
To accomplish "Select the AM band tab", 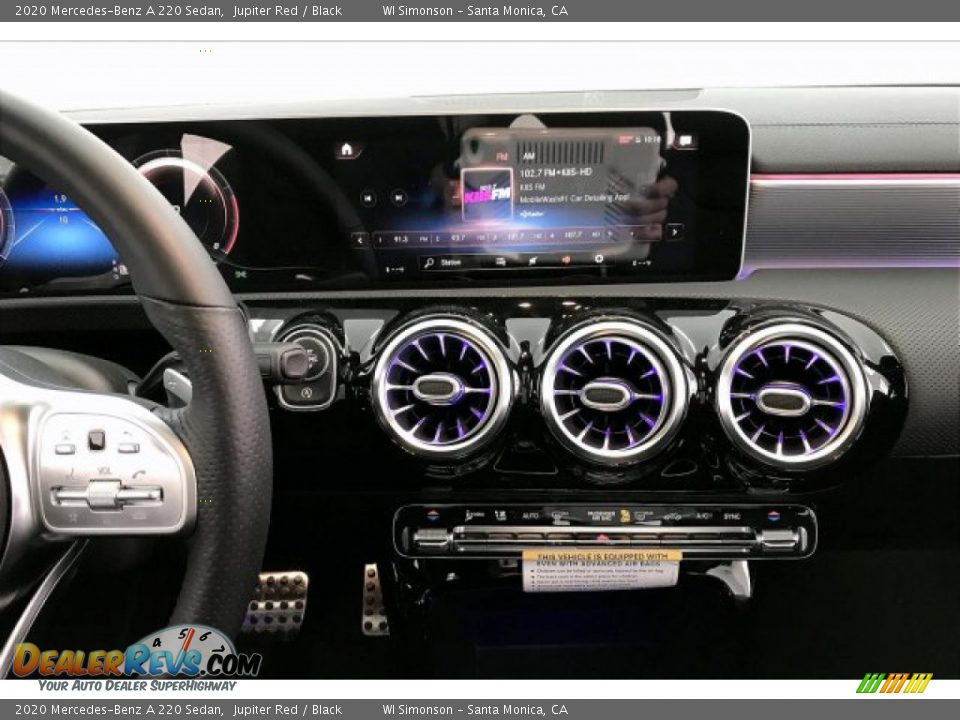I will 529,157.
